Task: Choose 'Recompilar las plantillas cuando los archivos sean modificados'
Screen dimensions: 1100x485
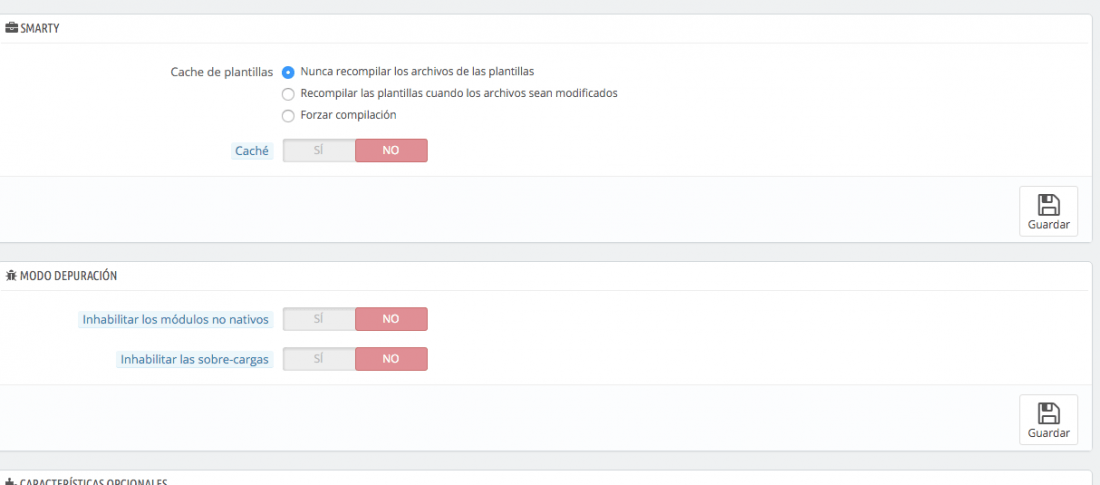Action: (x=288, y=95)
